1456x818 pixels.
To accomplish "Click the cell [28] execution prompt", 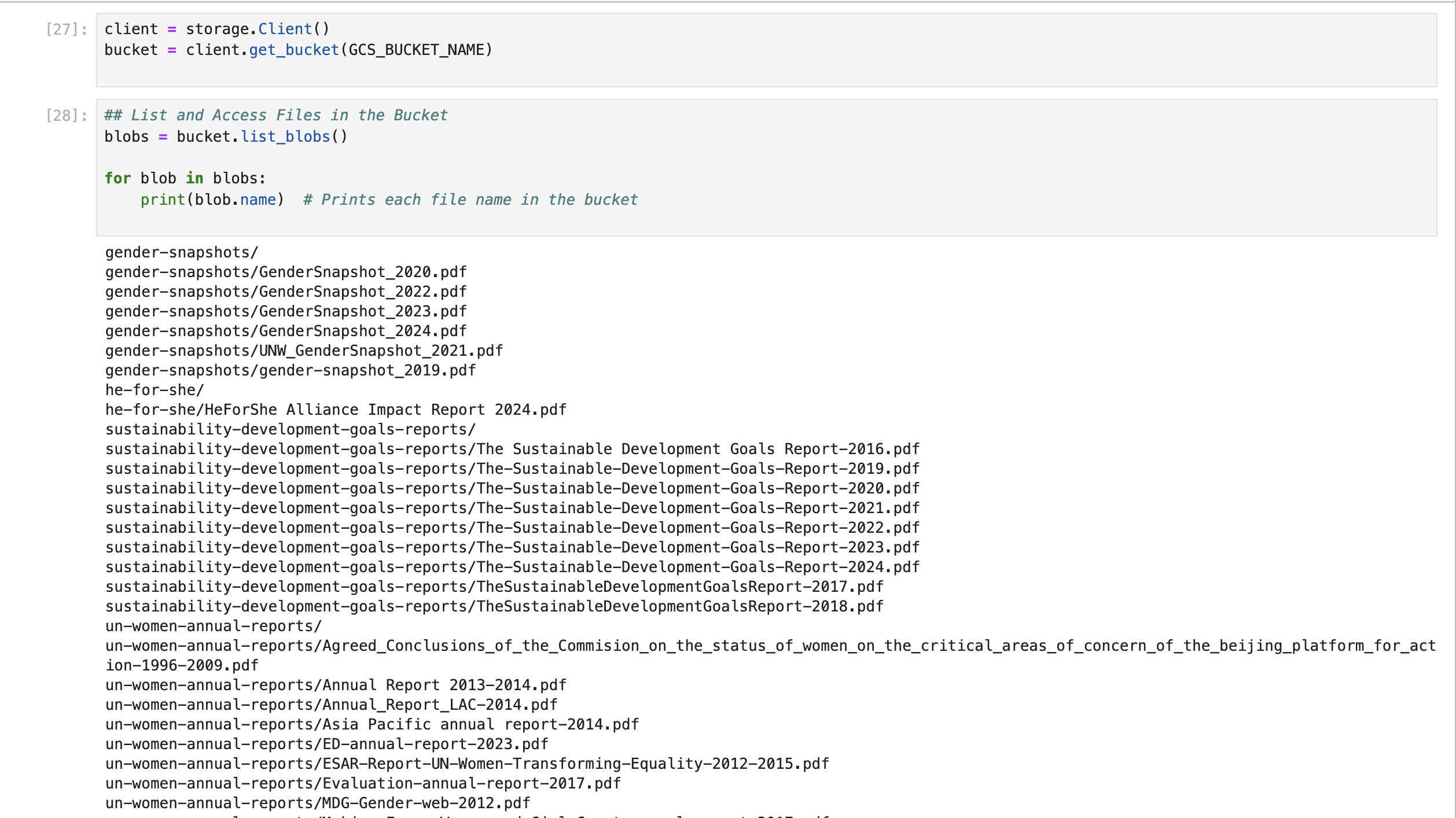I will (x=66, y=116).
